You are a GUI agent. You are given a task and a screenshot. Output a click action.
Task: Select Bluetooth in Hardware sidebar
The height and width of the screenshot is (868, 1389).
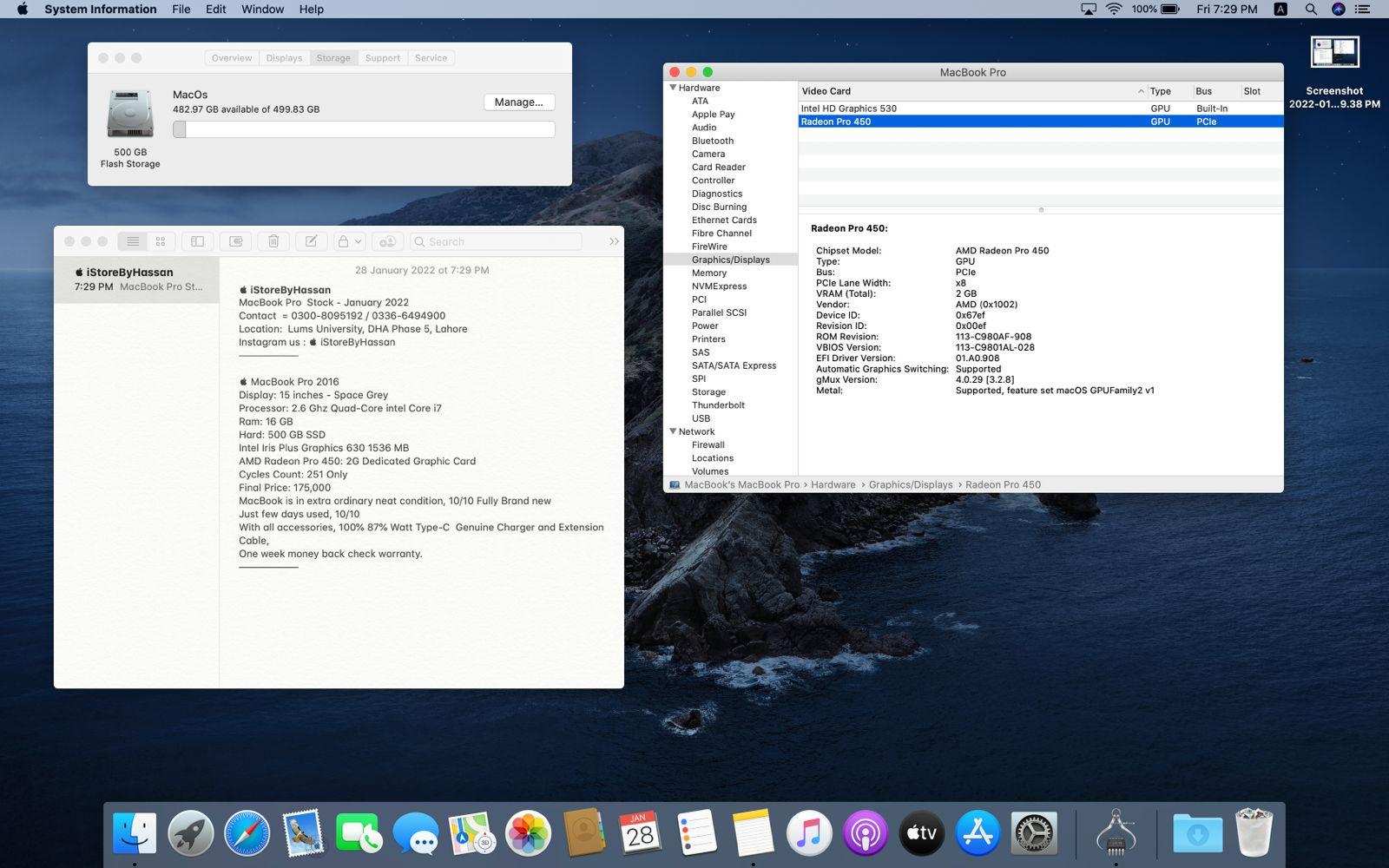tap(713, 141)
